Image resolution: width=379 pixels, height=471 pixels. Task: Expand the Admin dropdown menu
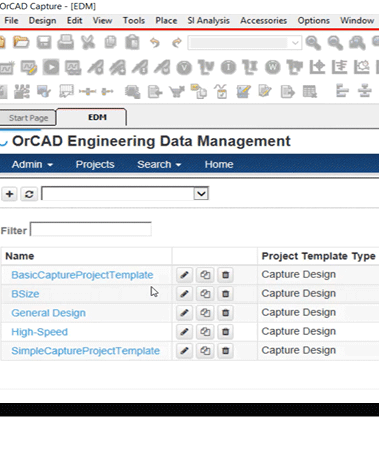tap(32, 164)
